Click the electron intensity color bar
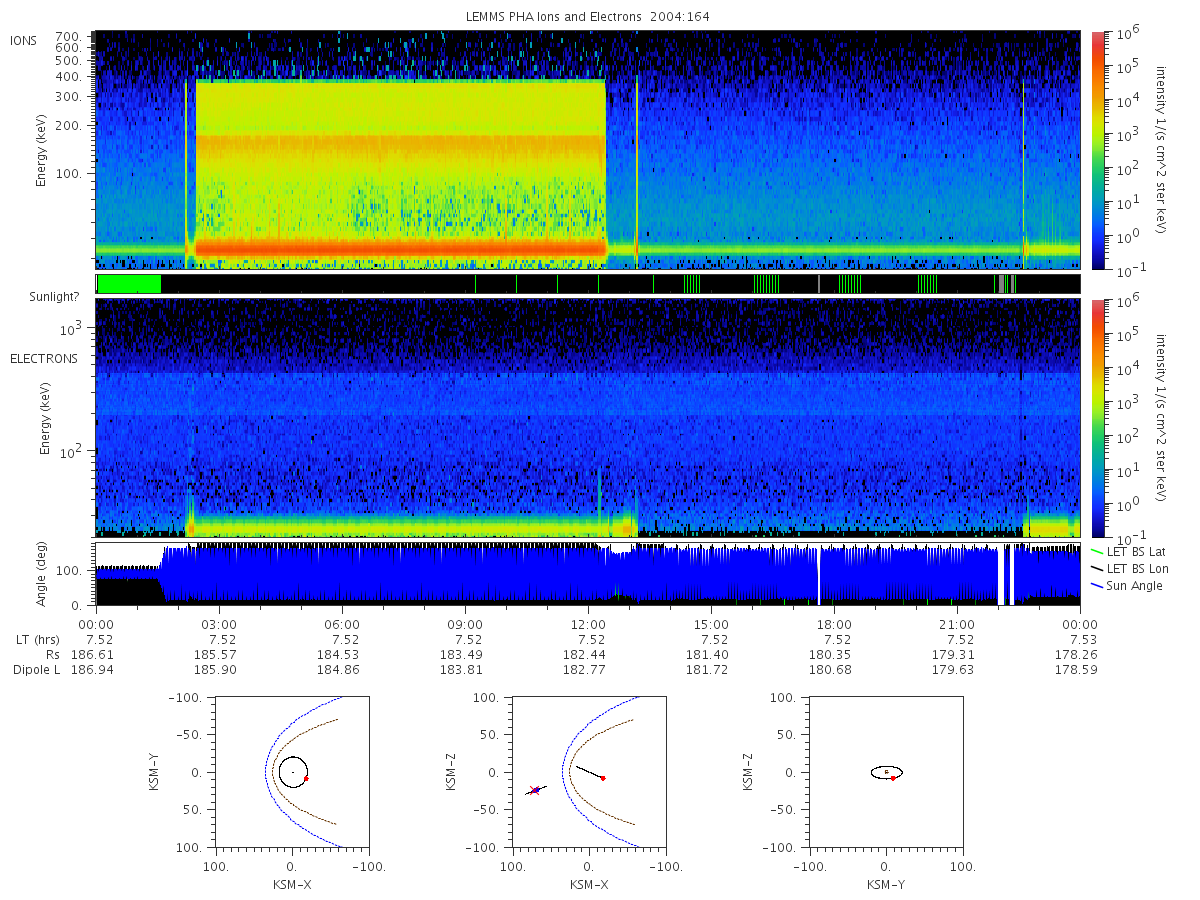 click(x=1097, y=418)
